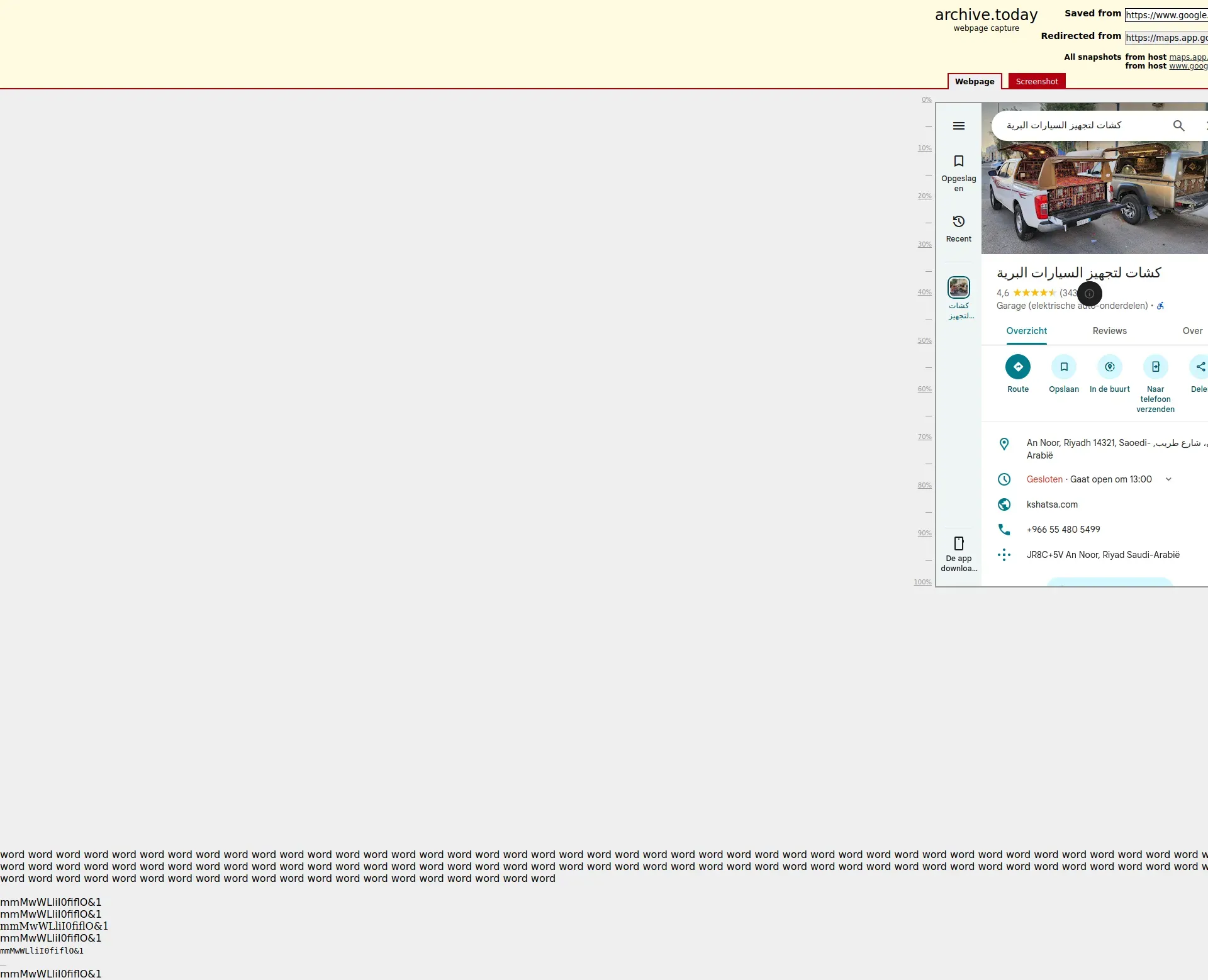The height and width of the screenshot is (980, 1208).
Task: Open the hamburger menu in Maps sidebar
Action: [958, 126]
